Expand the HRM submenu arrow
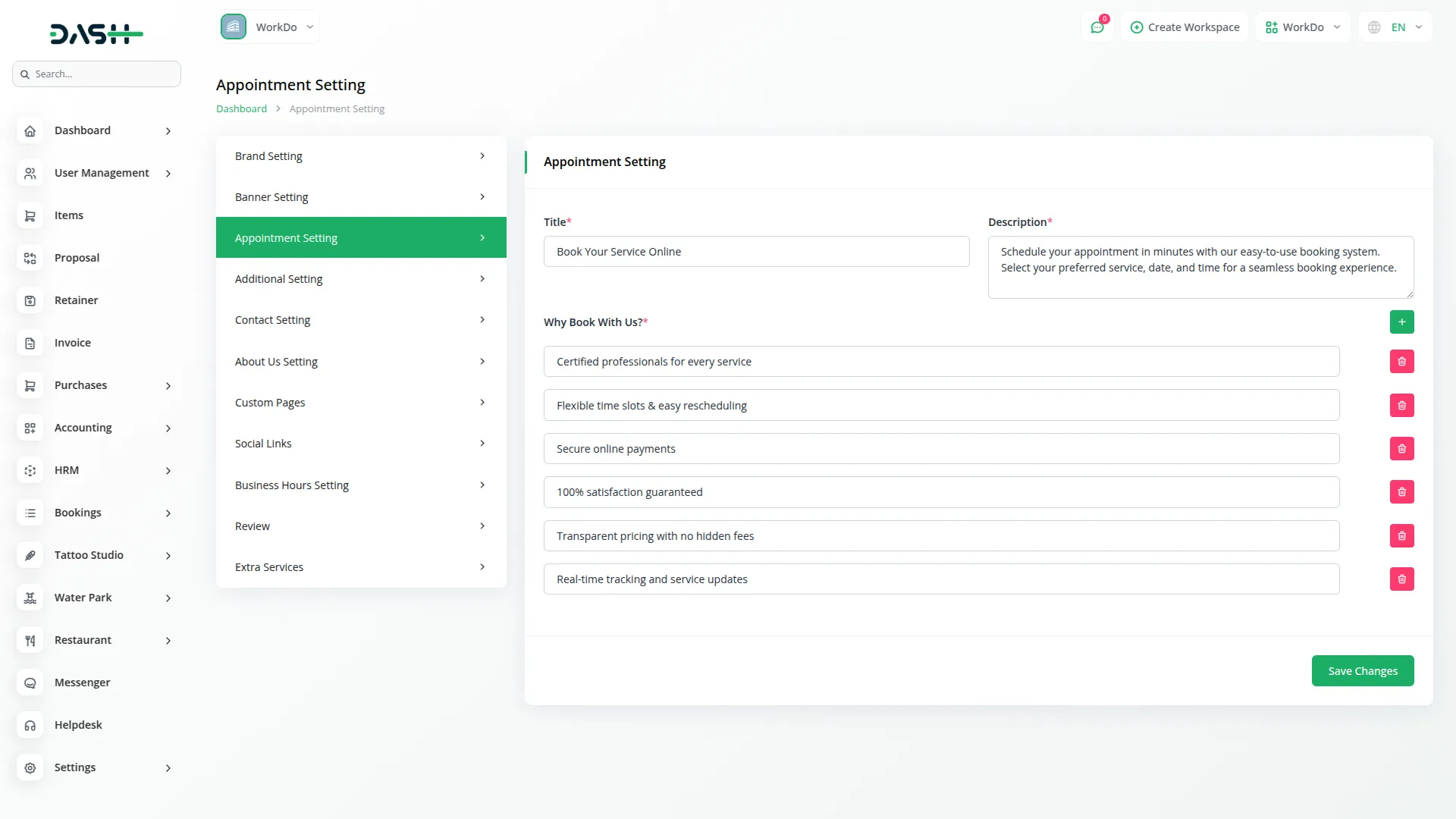 (x=168, y=471)
